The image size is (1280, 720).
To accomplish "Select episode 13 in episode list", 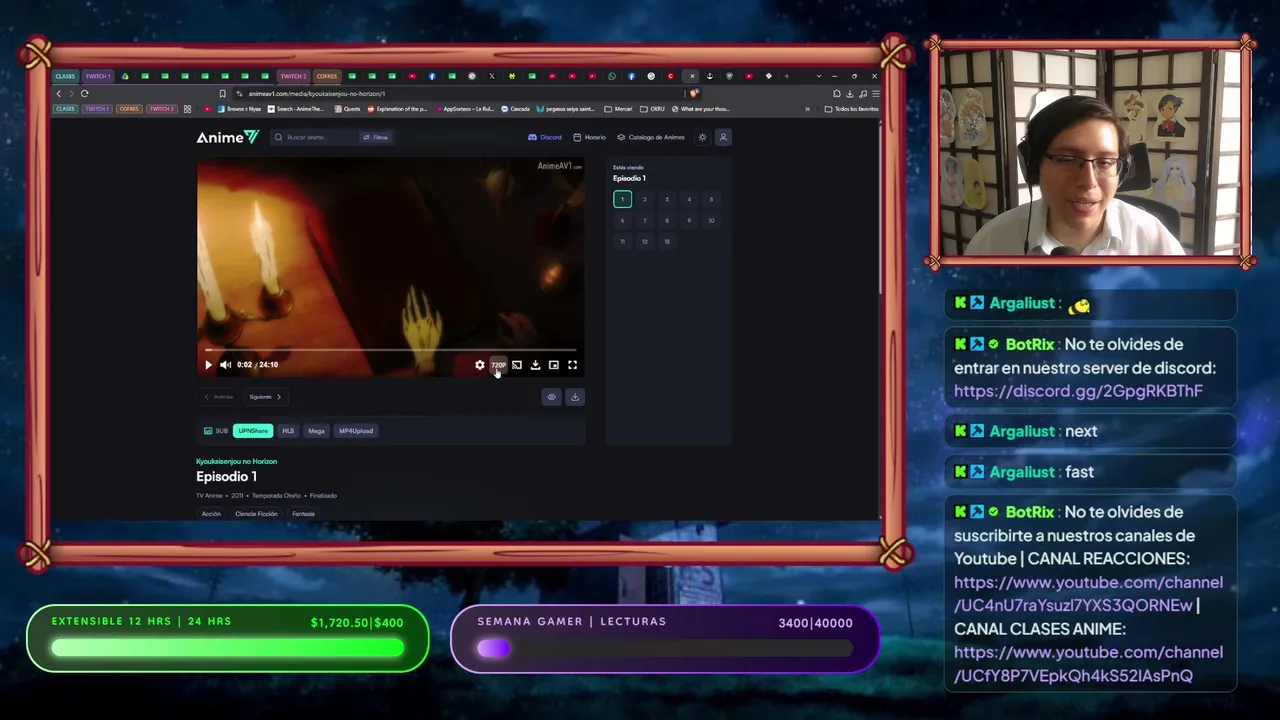I will click(x=667, y=241).
